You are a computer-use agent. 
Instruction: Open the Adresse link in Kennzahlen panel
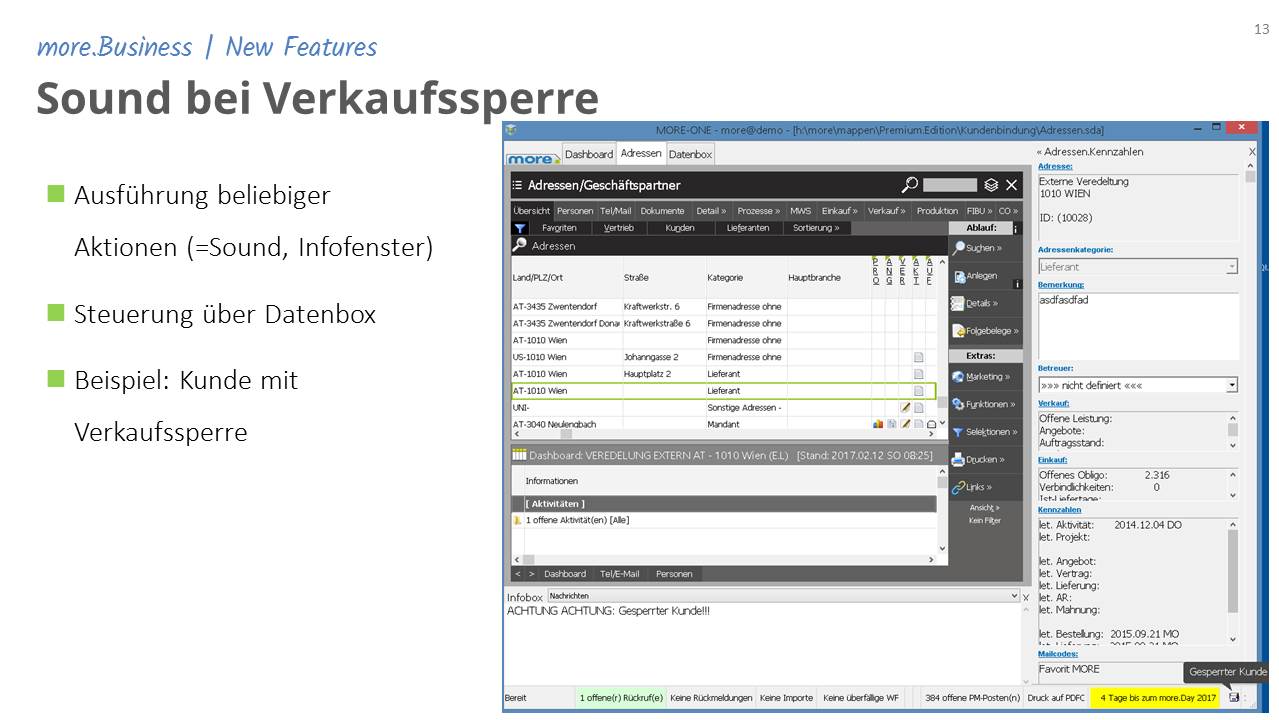1055,166
